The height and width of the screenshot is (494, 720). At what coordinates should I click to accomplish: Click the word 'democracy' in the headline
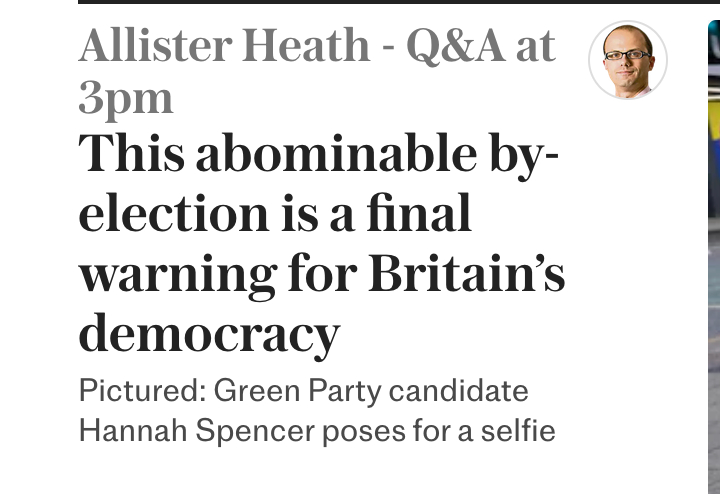click(208, 335)
